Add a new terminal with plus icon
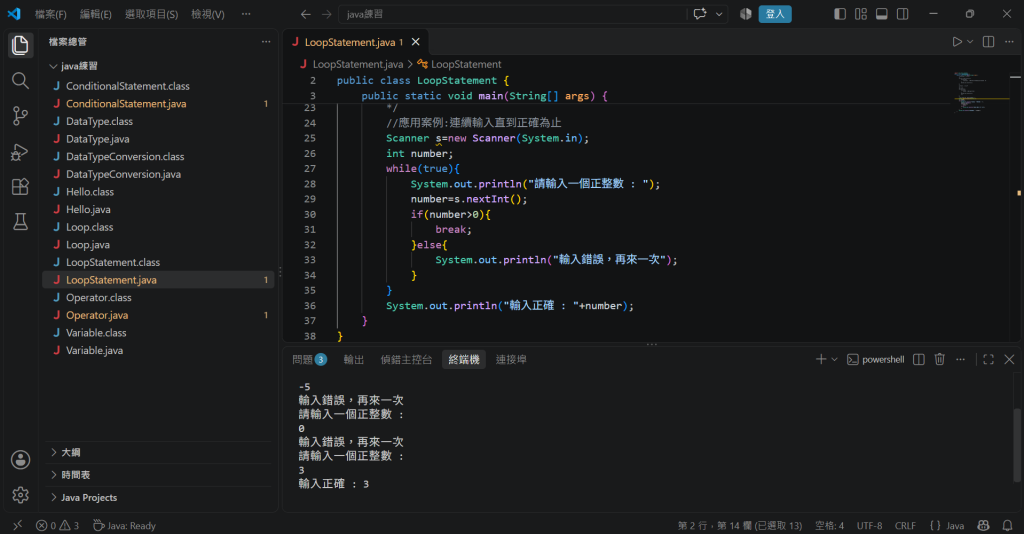The width and height of the screenshot is (1024, 534). [x=821, y=359]
